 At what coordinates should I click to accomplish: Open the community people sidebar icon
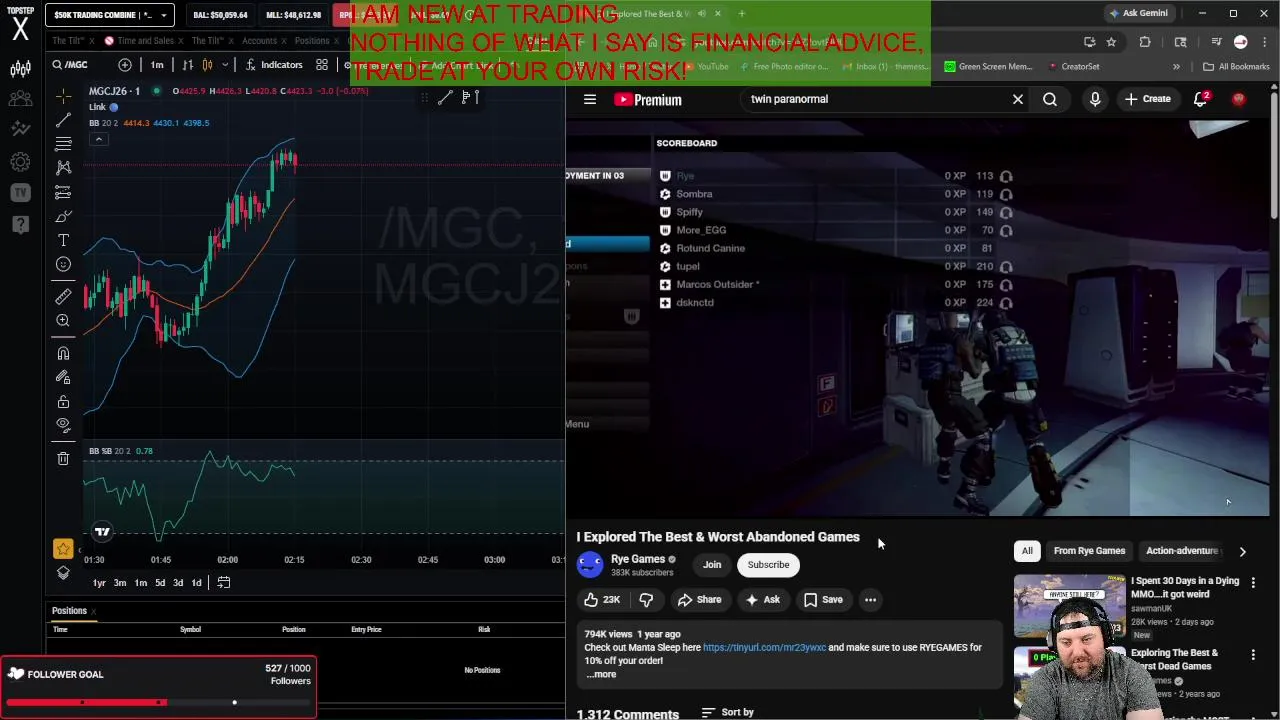coord(19,99)
